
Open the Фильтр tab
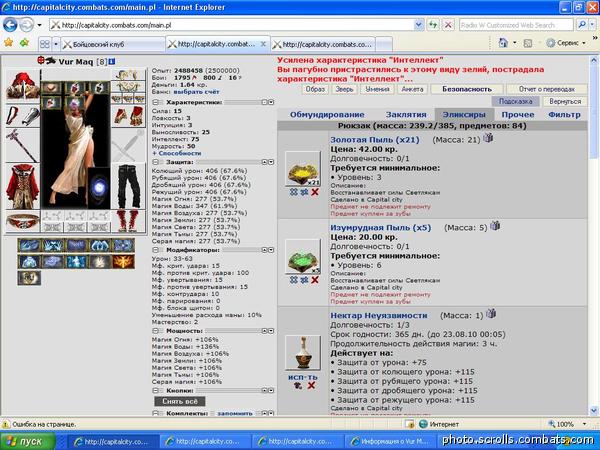pyautogui.click(x=564, y=114)
